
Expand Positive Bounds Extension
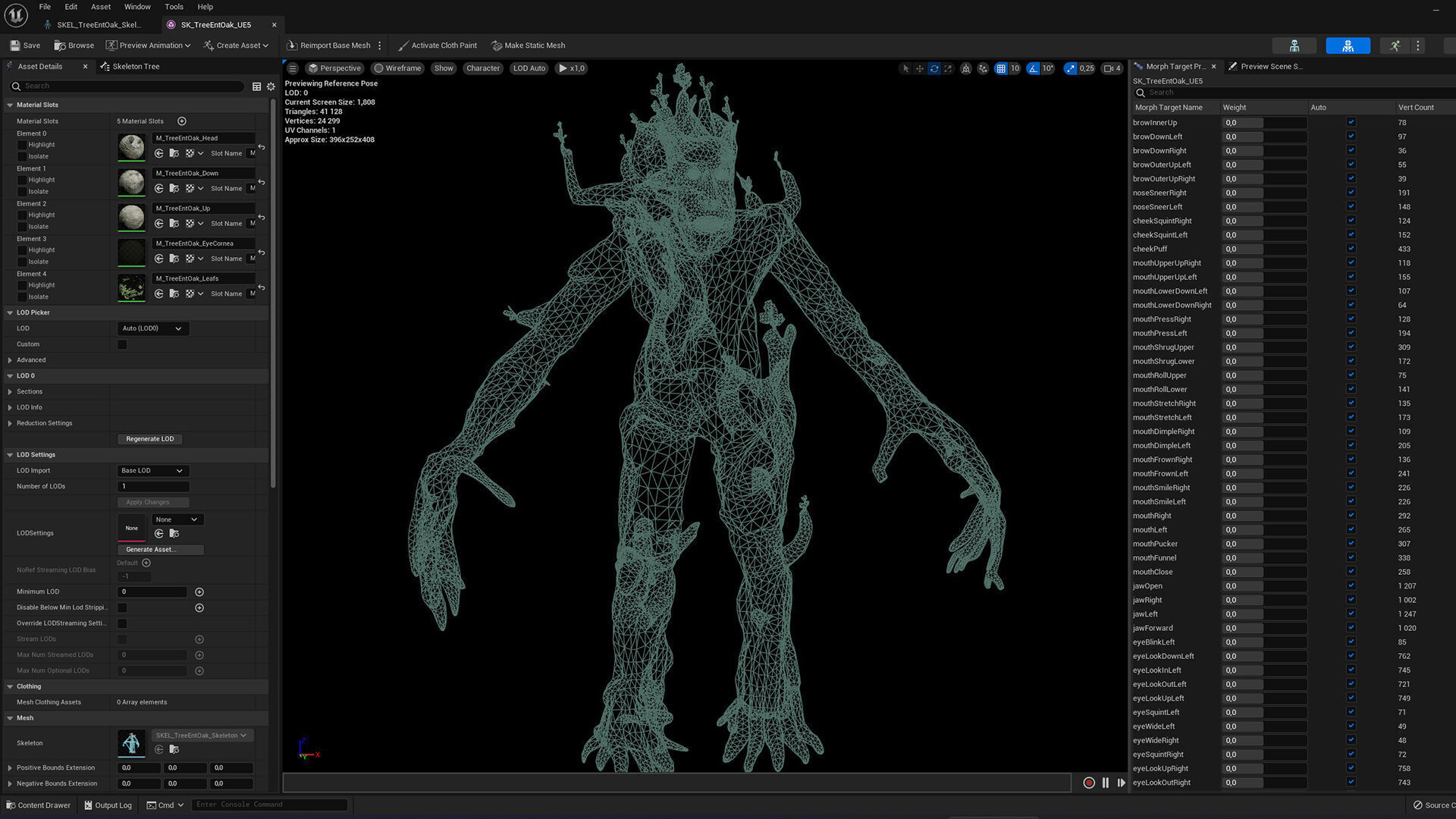(10, 768)
